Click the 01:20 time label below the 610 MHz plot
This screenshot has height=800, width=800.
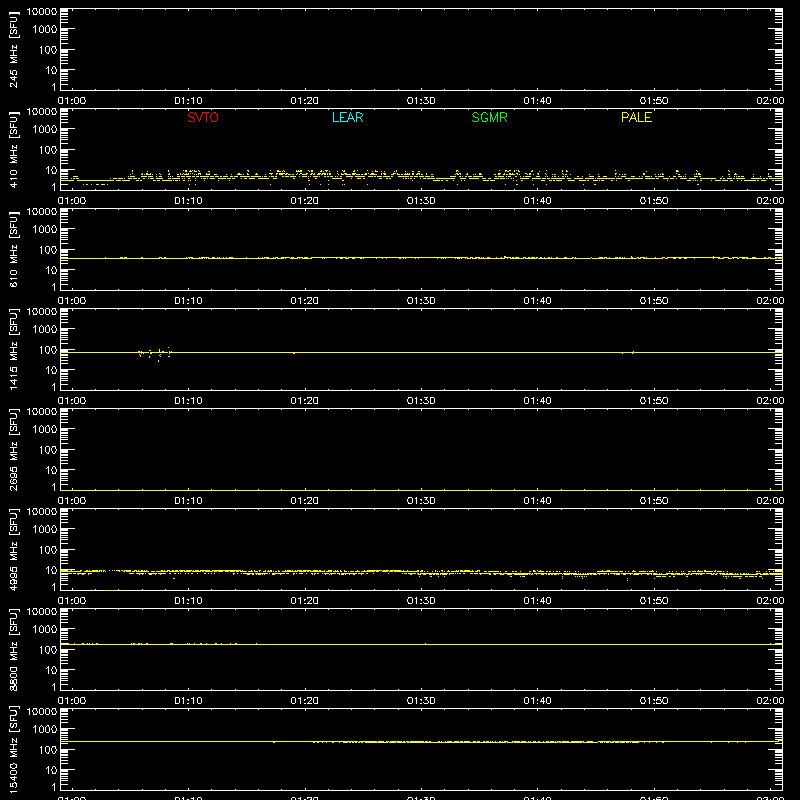[305, 301]
